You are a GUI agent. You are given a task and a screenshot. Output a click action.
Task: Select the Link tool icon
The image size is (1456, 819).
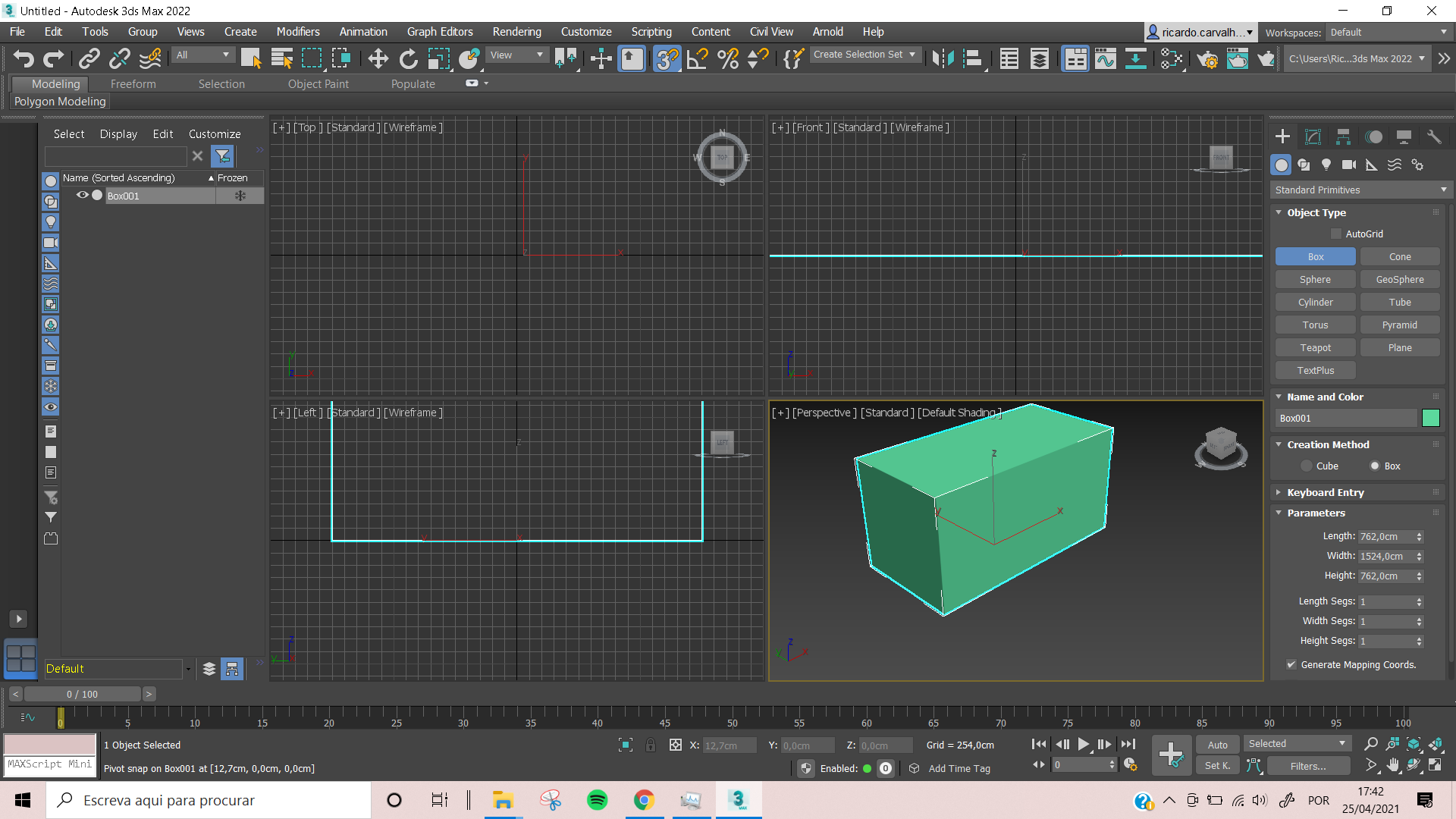click(x=89, y=58)
